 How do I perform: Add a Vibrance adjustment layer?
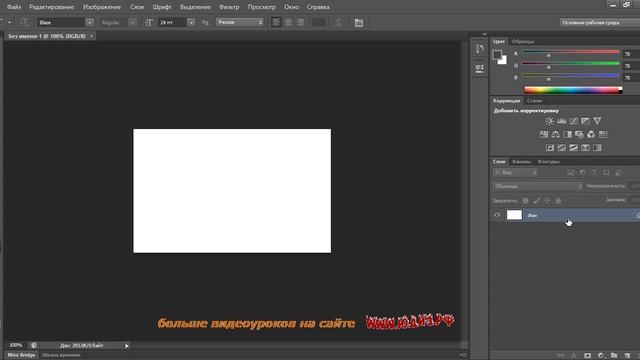(x=597, y=121)
